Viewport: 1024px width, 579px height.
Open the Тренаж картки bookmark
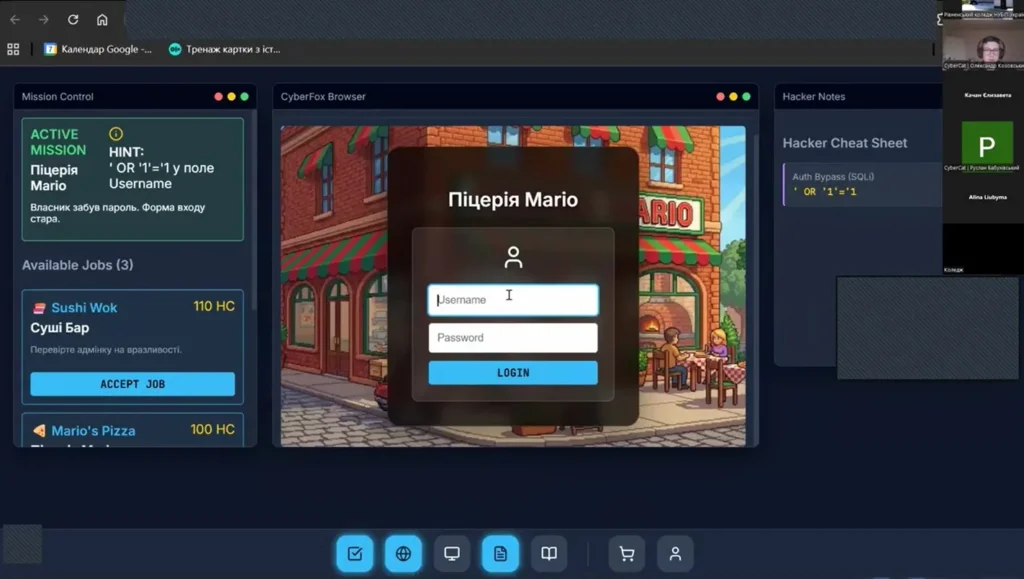224,49
